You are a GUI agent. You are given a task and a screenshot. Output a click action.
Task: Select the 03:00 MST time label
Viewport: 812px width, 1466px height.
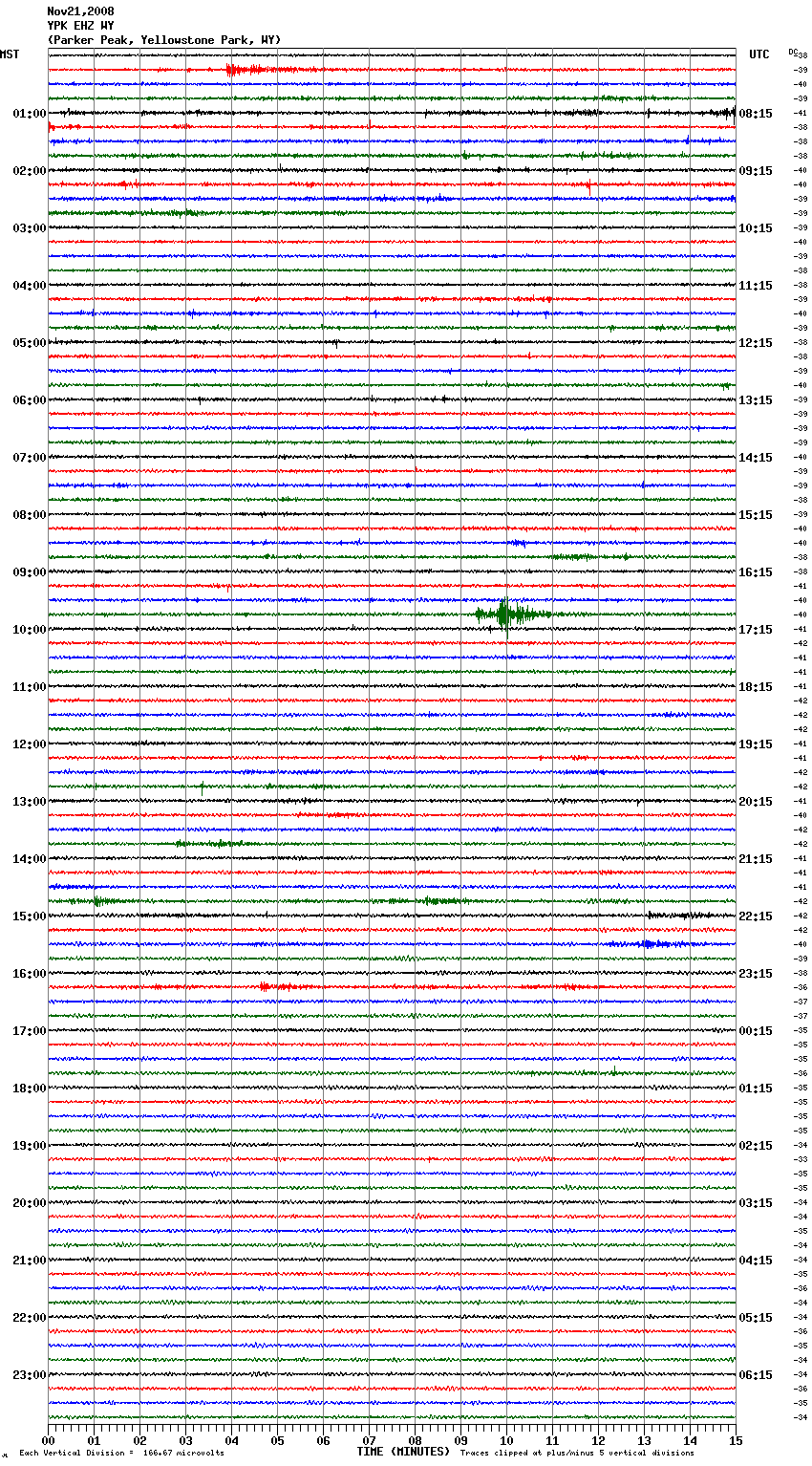pos(30,228)
